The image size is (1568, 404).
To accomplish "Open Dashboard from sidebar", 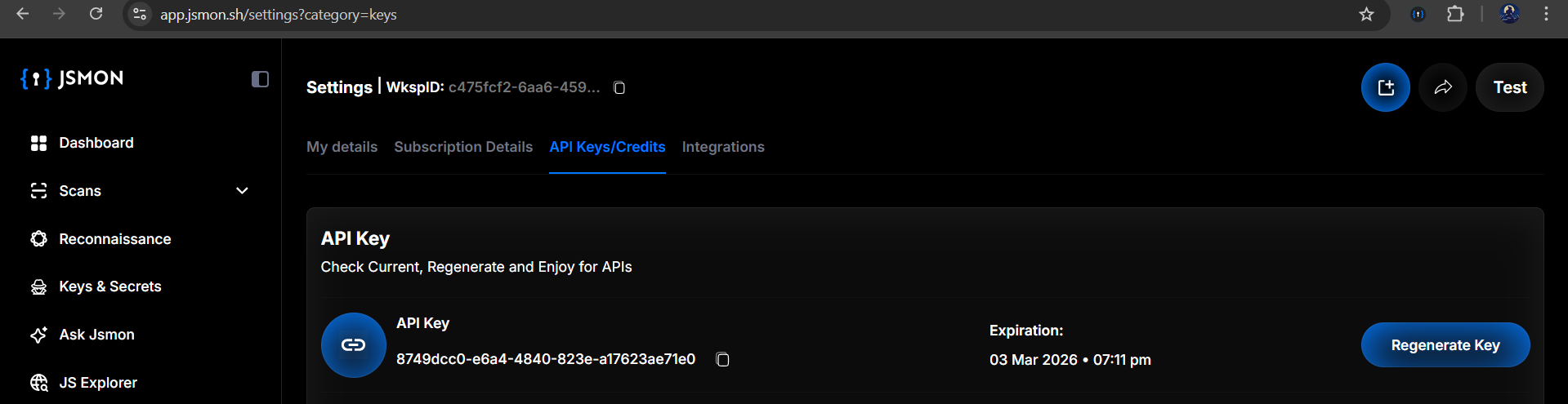I will tap(96, 143).
